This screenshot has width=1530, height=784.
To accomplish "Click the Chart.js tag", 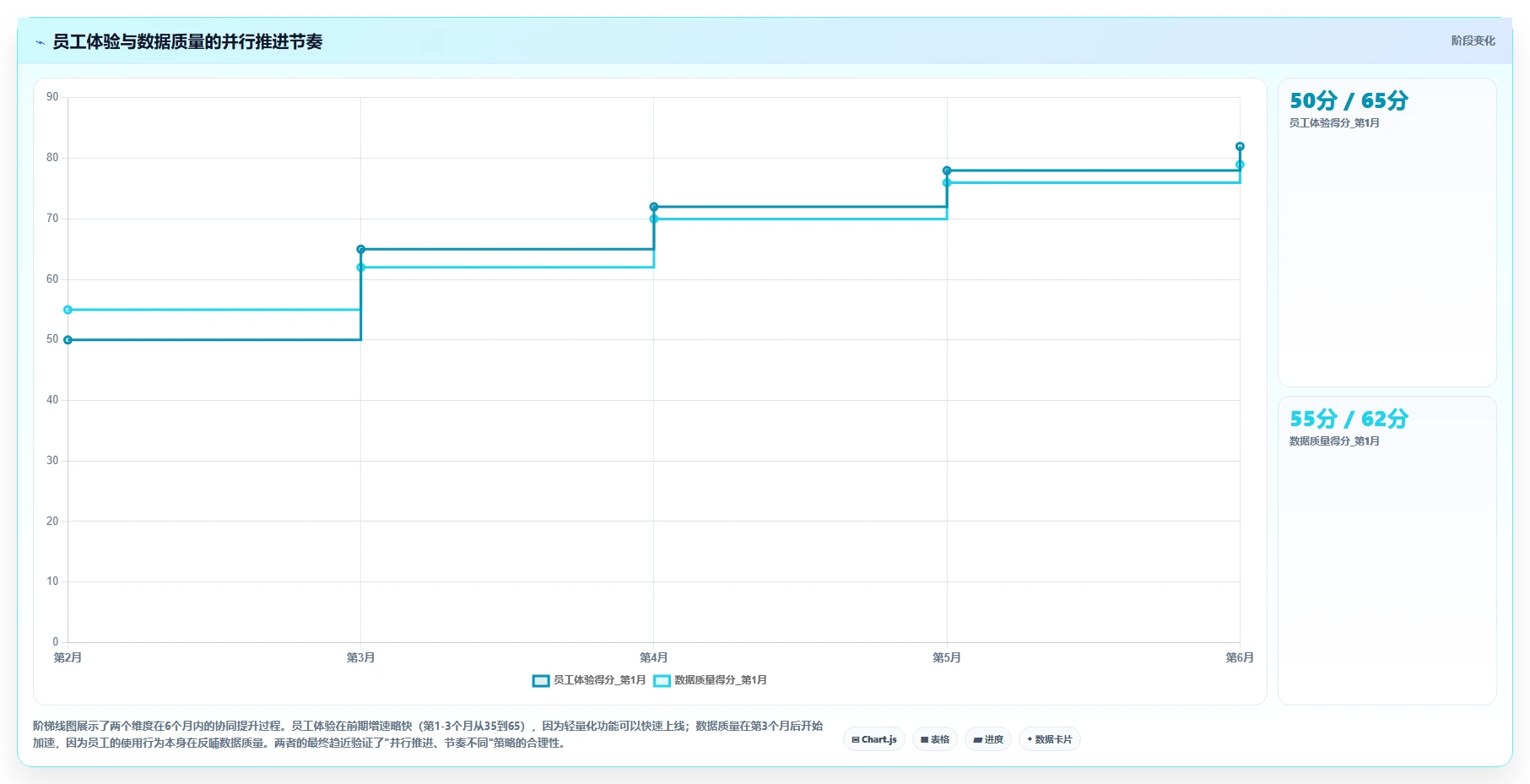I will (874, 739).
